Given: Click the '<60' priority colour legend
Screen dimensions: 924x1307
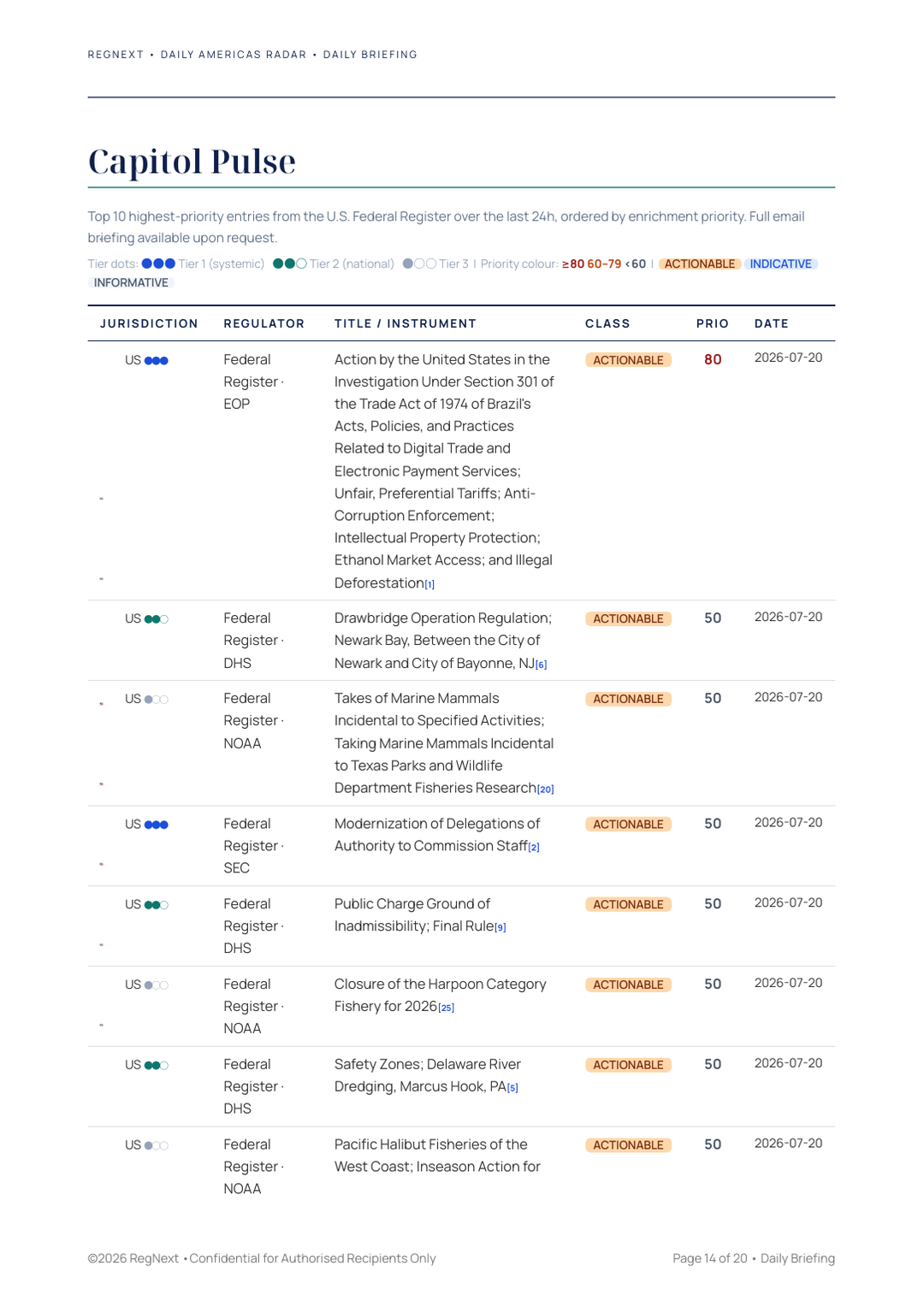Looking at the screenshot, I should pyautogui.click(x=636, y=263).
